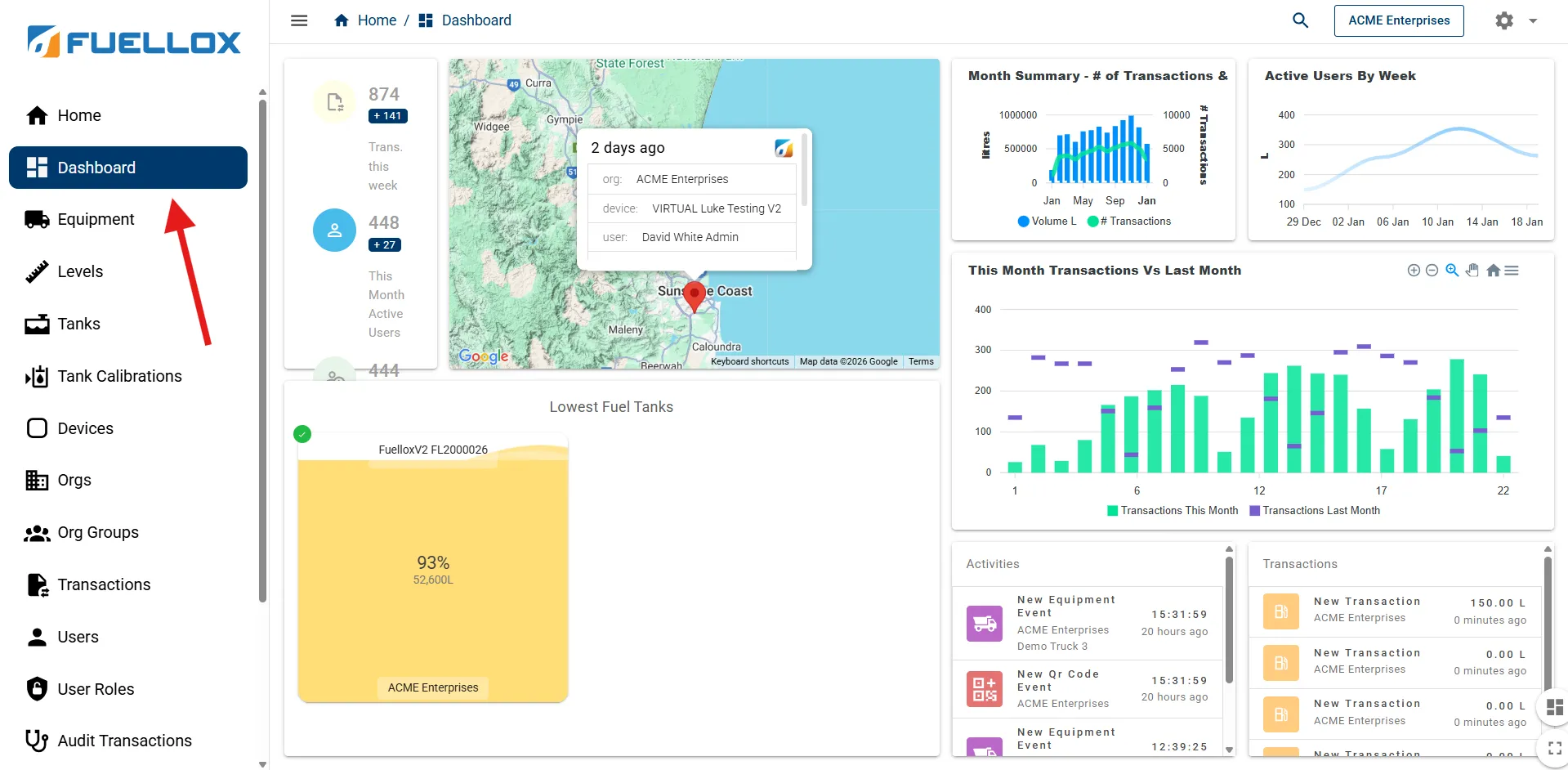Toggle Transactions This Month legend series
This screenshot has height=770, width=1568.
[x=1173, y=510]
